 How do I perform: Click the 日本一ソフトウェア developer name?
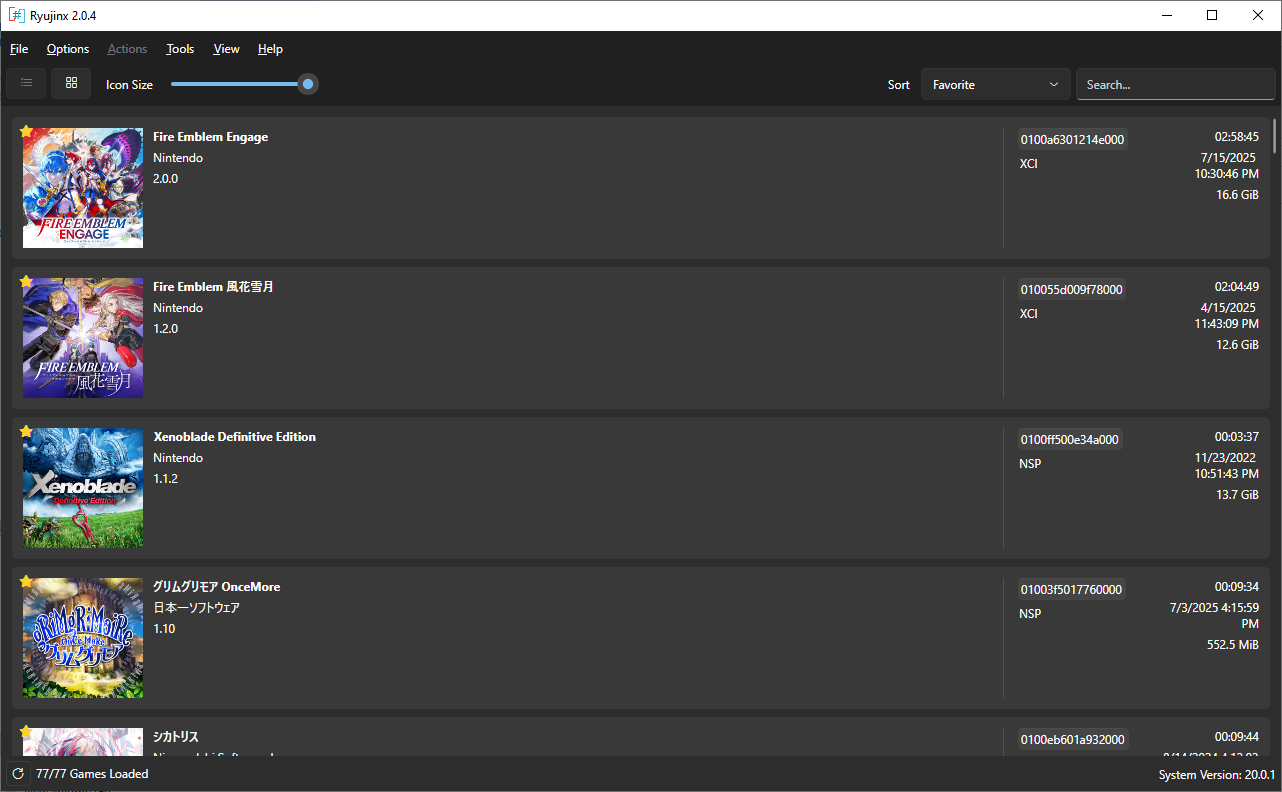[x=196, y=608]
